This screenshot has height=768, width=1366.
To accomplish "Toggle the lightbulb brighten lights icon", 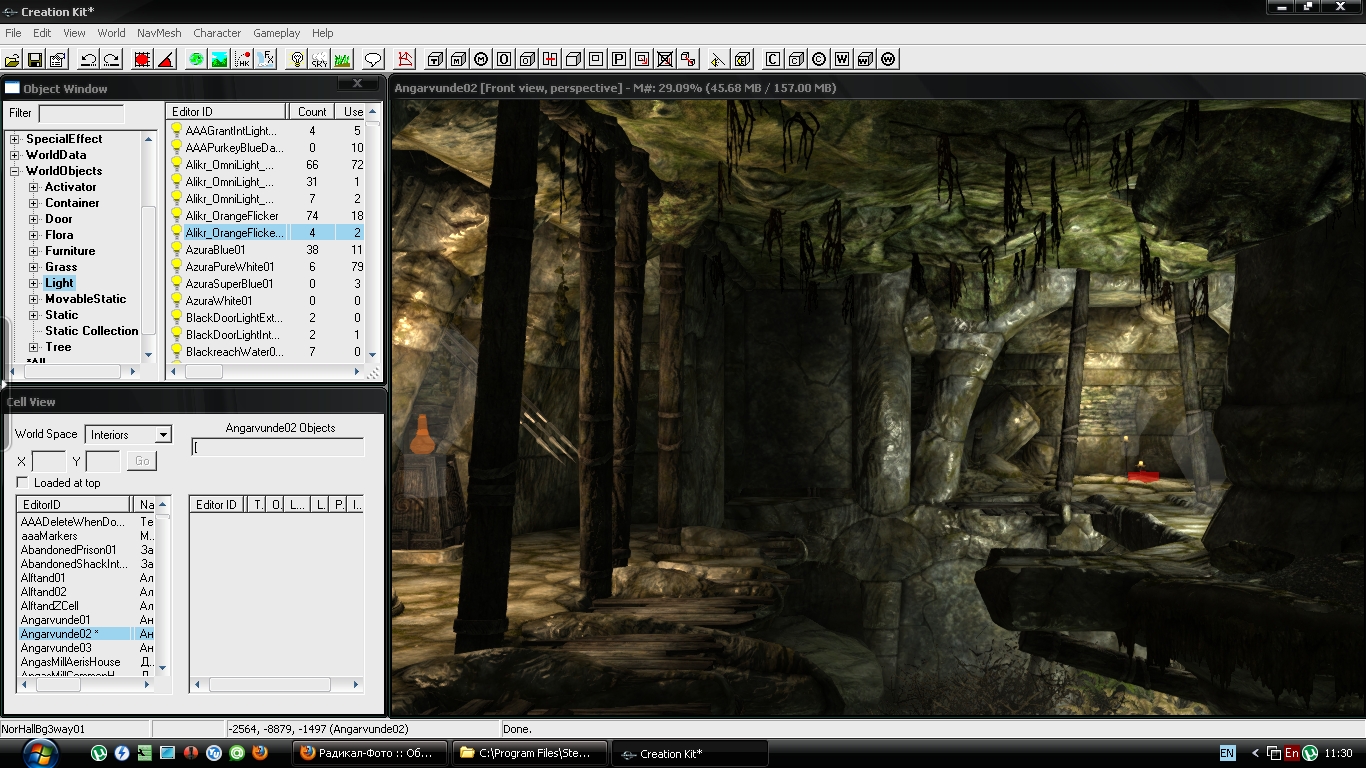I will pyautogui.click(x=296, y=59).
